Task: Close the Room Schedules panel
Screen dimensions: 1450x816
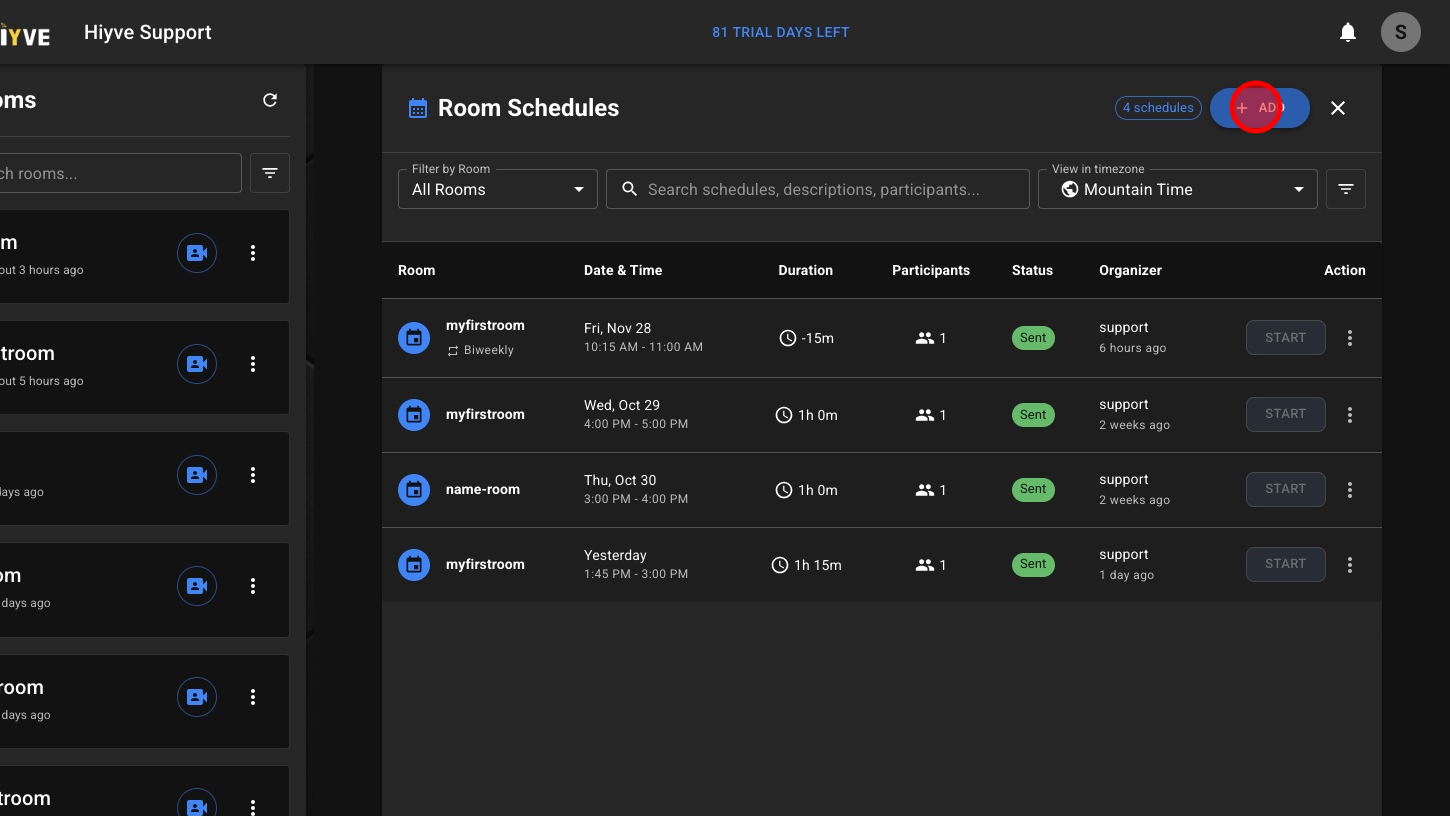Action: point(1338,108)
